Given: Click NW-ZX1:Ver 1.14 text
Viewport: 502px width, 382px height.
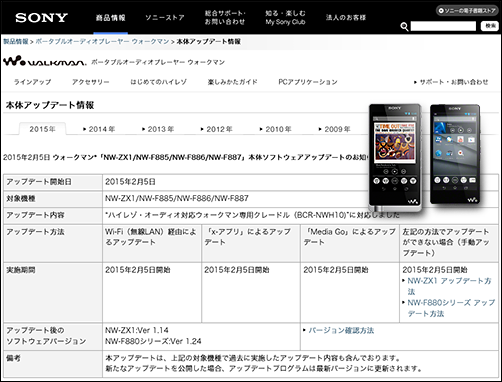Looking at the screenshot, I should pos(137,330).
